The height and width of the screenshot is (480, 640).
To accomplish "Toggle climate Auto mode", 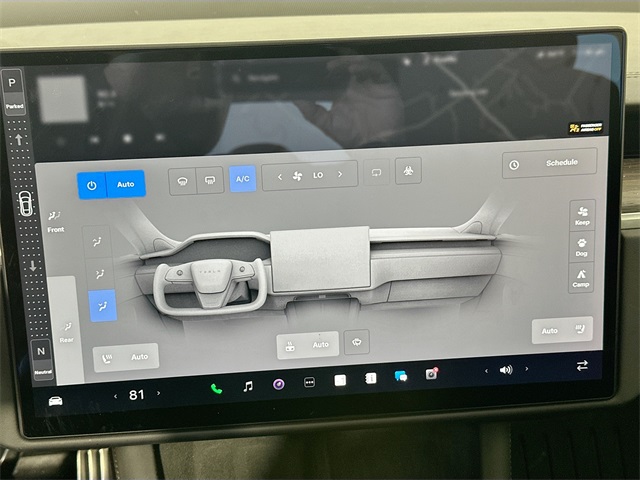I will (x=126, y=185).
